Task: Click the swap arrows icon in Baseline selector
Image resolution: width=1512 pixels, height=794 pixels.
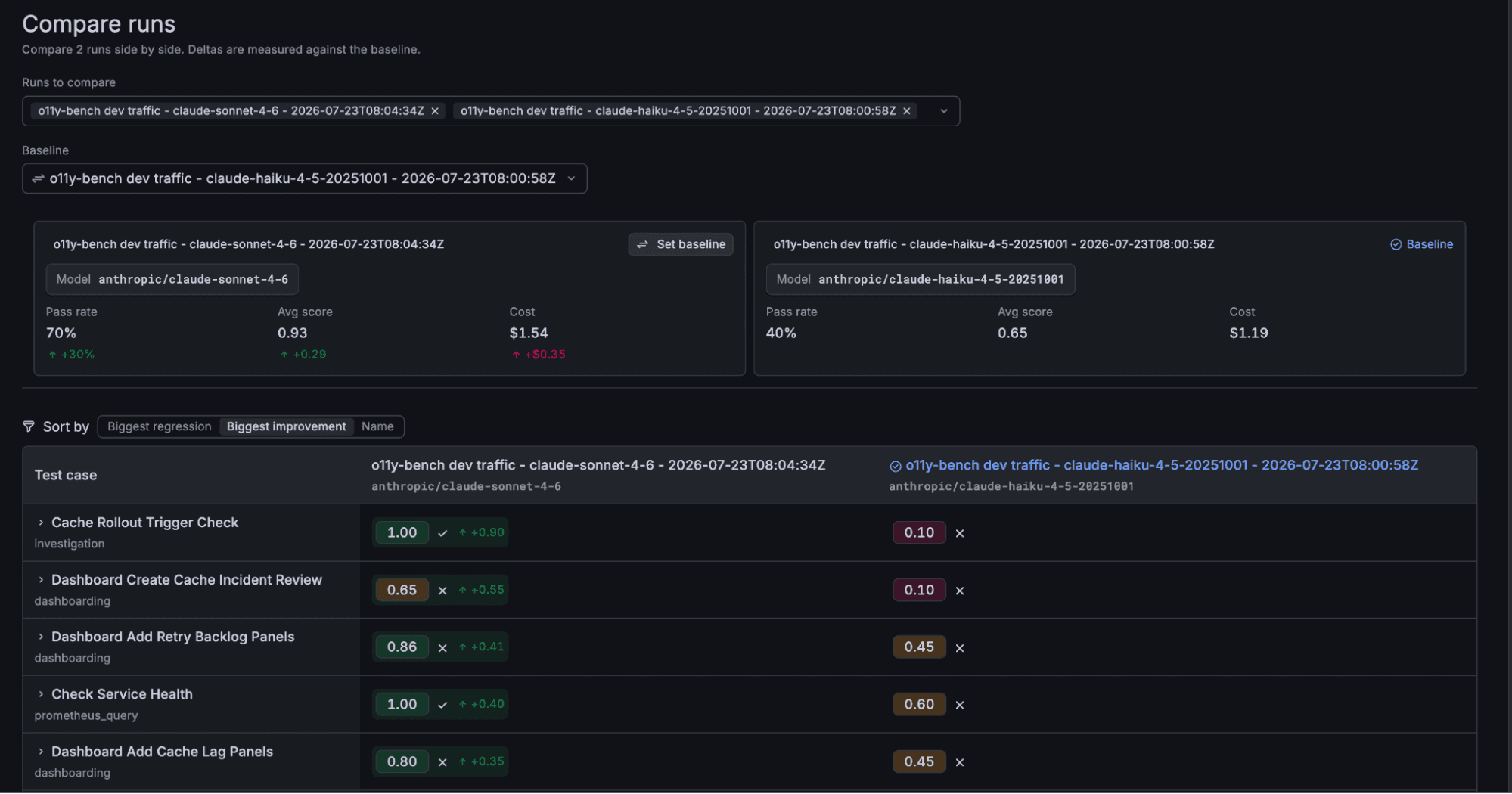Action: 38,178
